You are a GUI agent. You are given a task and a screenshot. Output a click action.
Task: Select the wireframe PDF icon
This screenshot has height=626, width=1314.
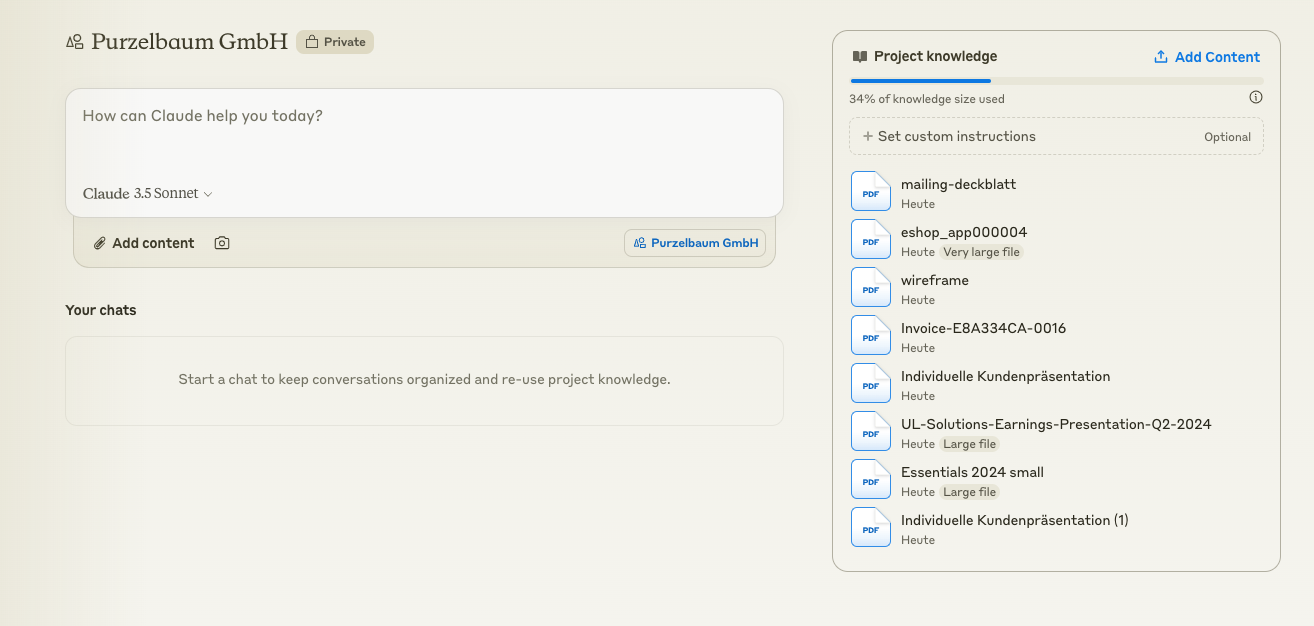tap(870, 287)
